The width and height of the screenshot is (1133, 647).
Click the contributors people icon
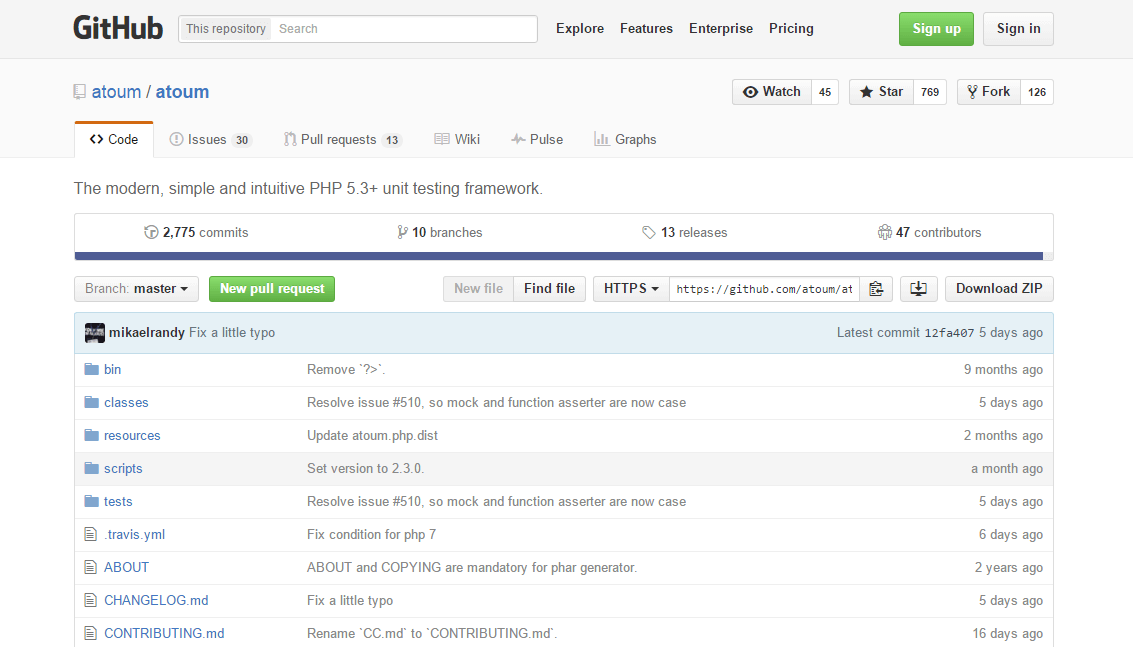[884, 232]
